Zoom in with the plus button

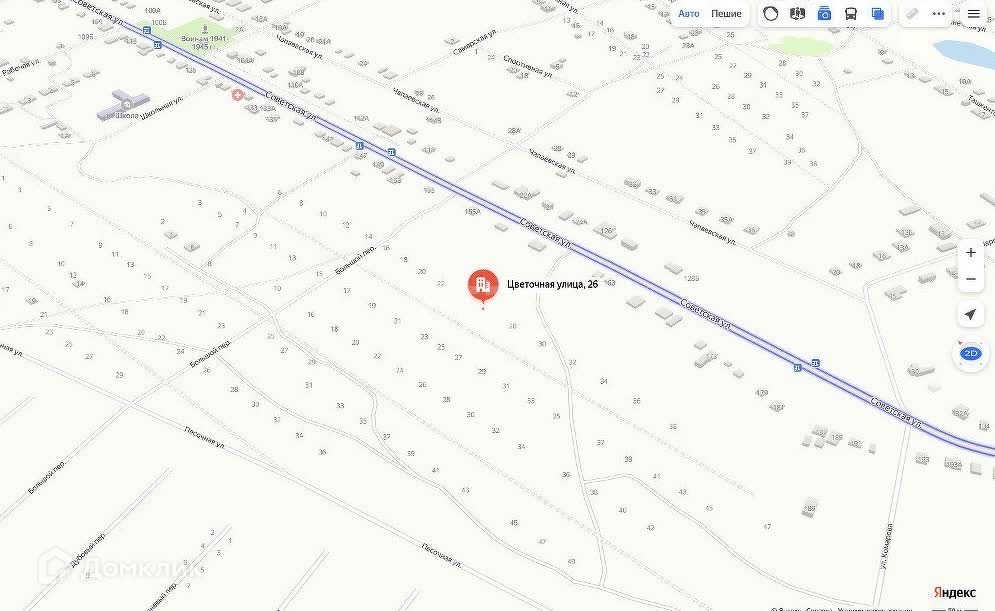pyautogui.click(x=970, y=253)
